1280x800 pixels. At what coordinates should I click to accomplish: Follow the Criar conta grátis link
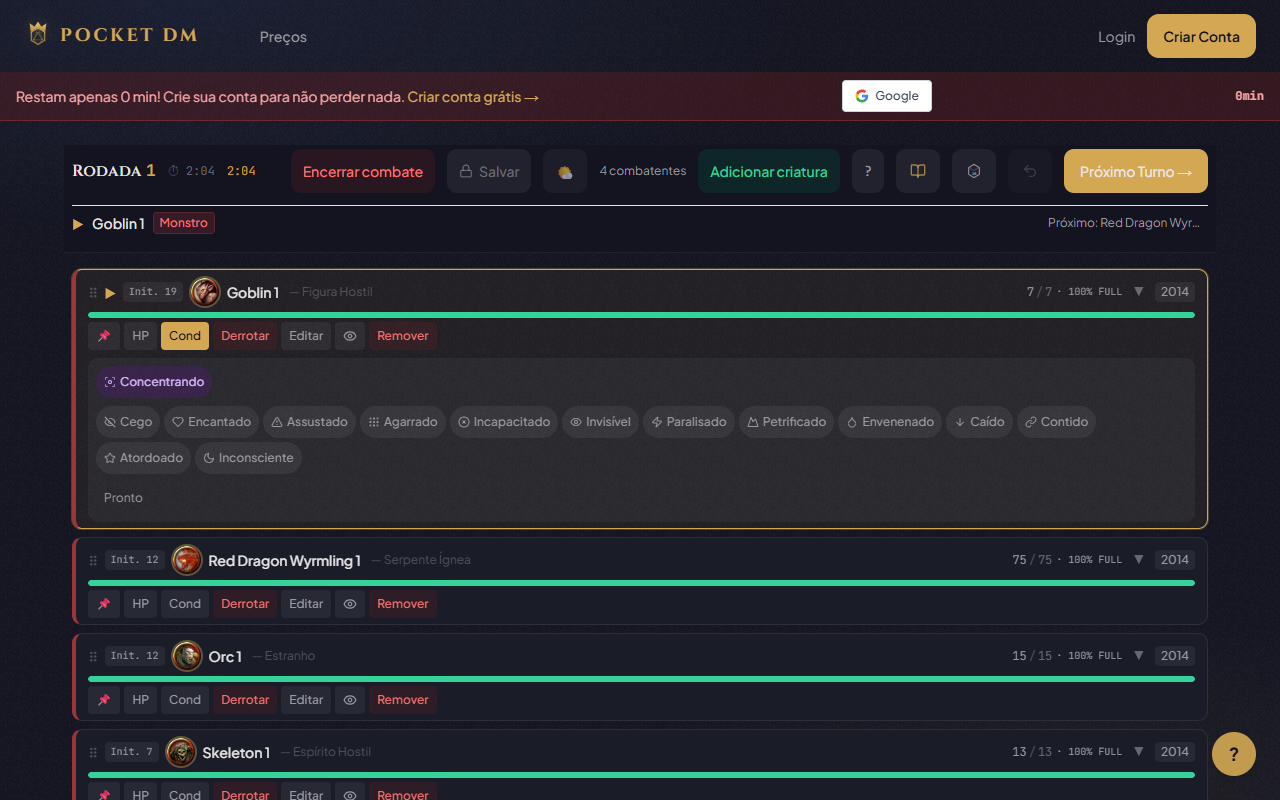(x=473, y=97)
